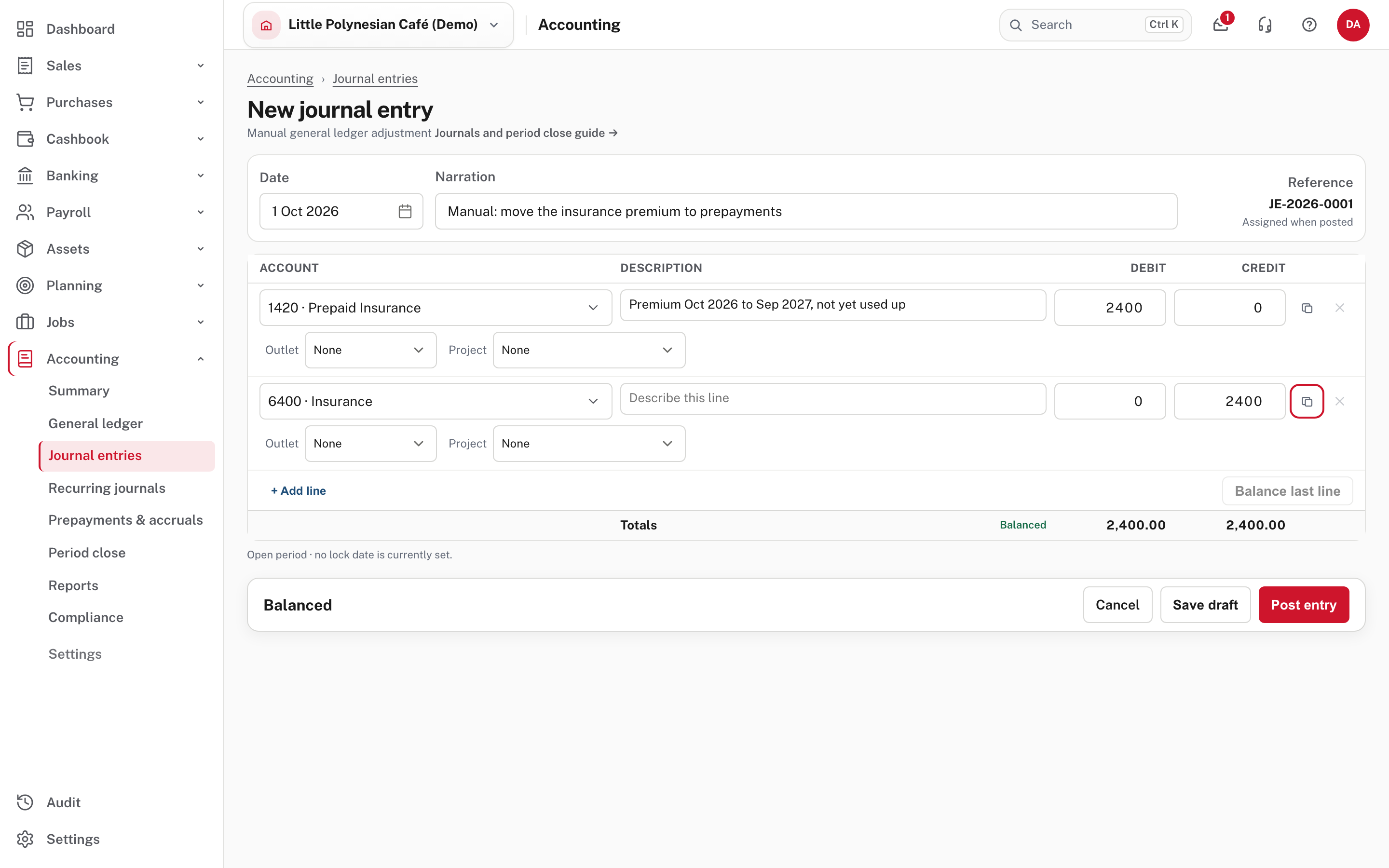This screenshot has width=1389, height=868.
Task: Click debit amount 2400 on Prepaid Insurance
Action: [1109, 308]
